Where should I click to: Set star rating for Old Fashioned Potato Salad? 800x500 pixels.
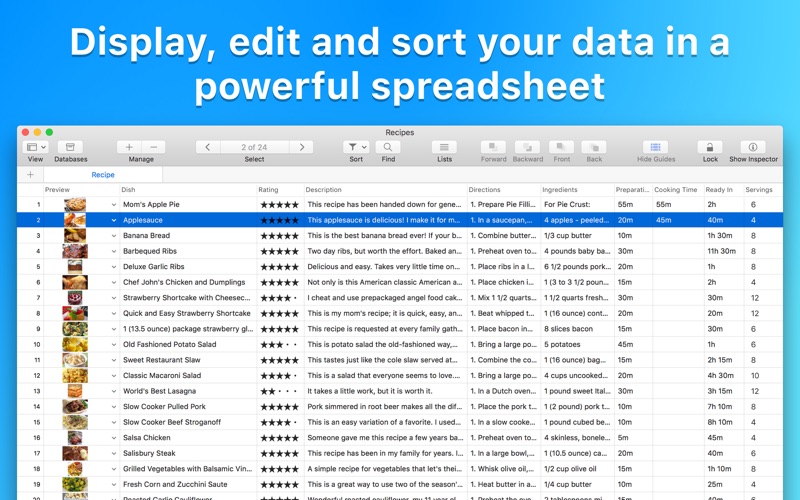point(279,345)
